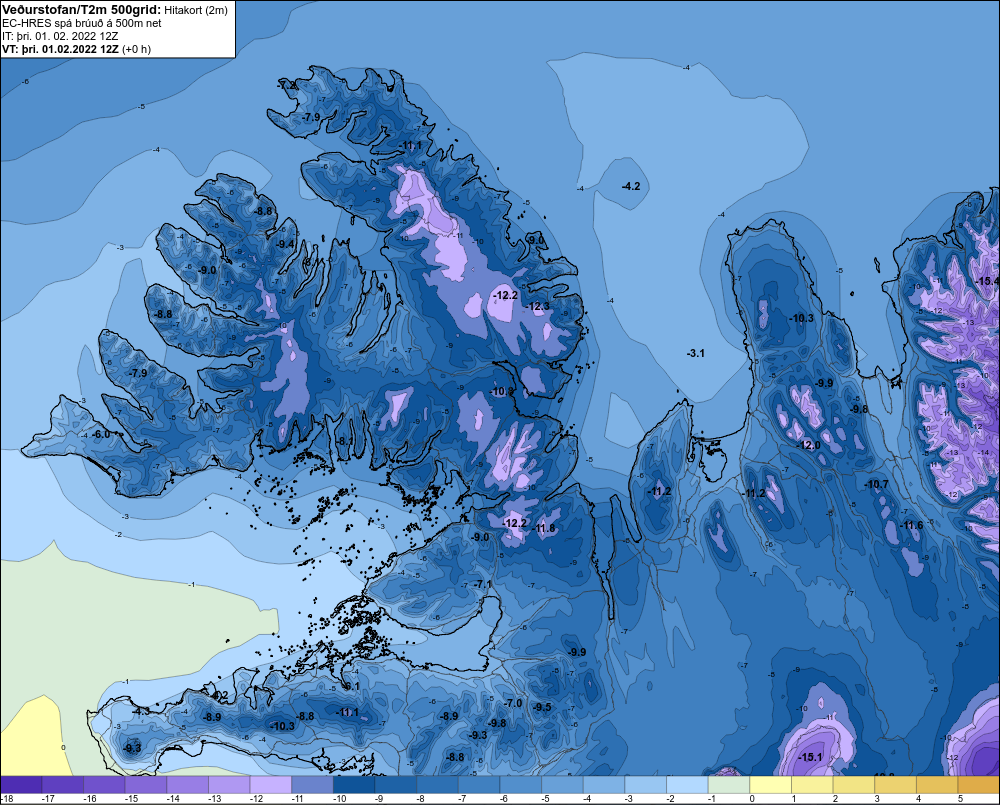Select legend swatch between -4 and -3
Viewport: 1000px width, 805px height.
pos(604,785)
